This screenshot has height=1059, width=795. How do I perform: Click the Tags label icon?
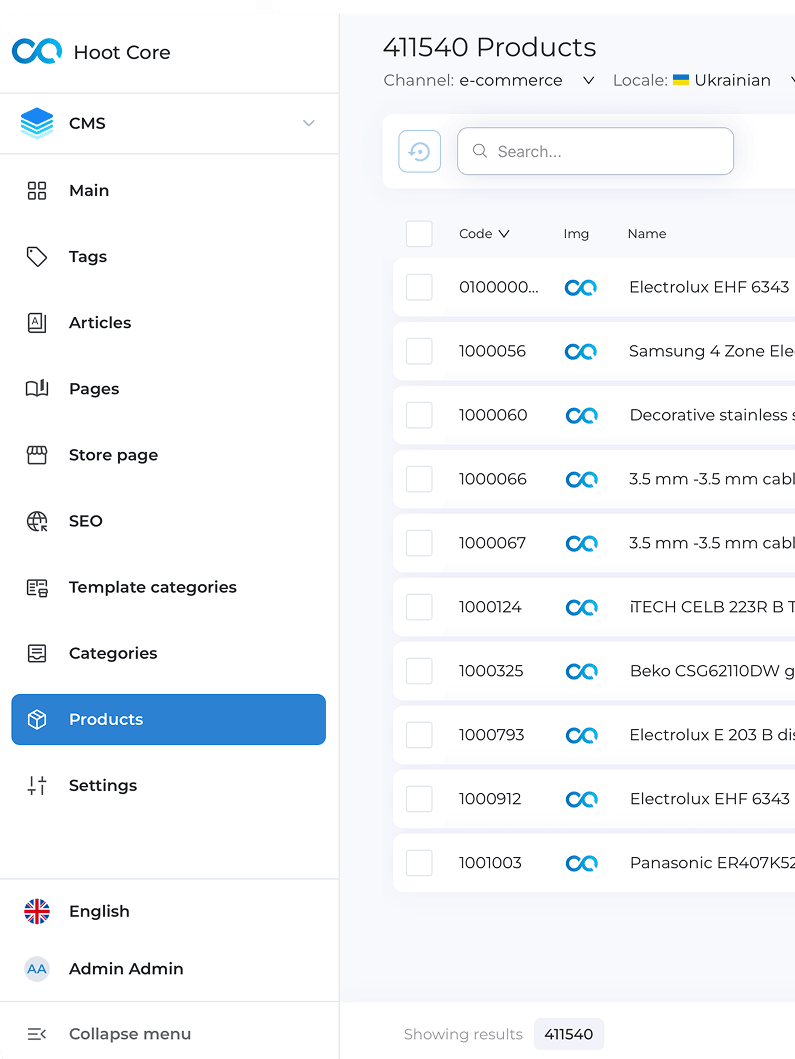pos(36,257)
